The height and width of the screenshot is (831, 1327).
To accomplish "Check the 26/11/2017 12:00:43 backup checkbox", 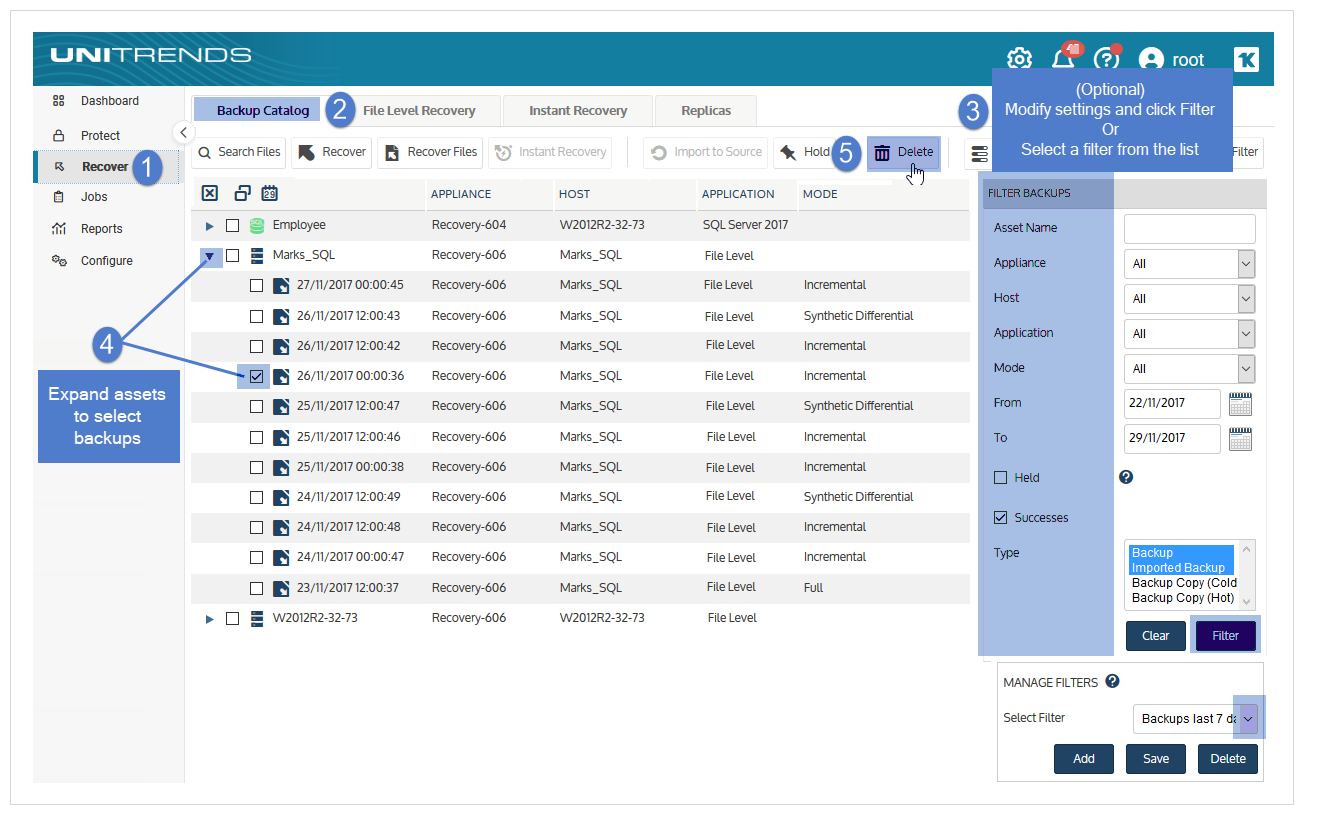I will coord(256,316).
